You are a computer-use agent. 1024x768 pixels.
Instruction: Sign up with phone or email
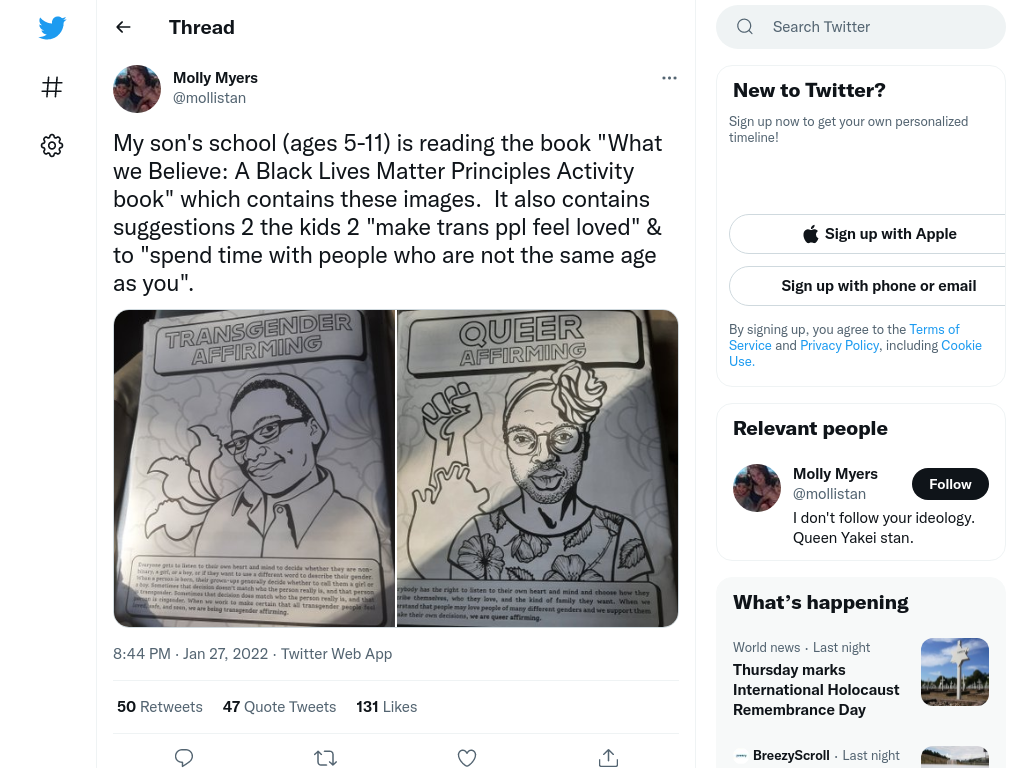[x=876, y=286]
